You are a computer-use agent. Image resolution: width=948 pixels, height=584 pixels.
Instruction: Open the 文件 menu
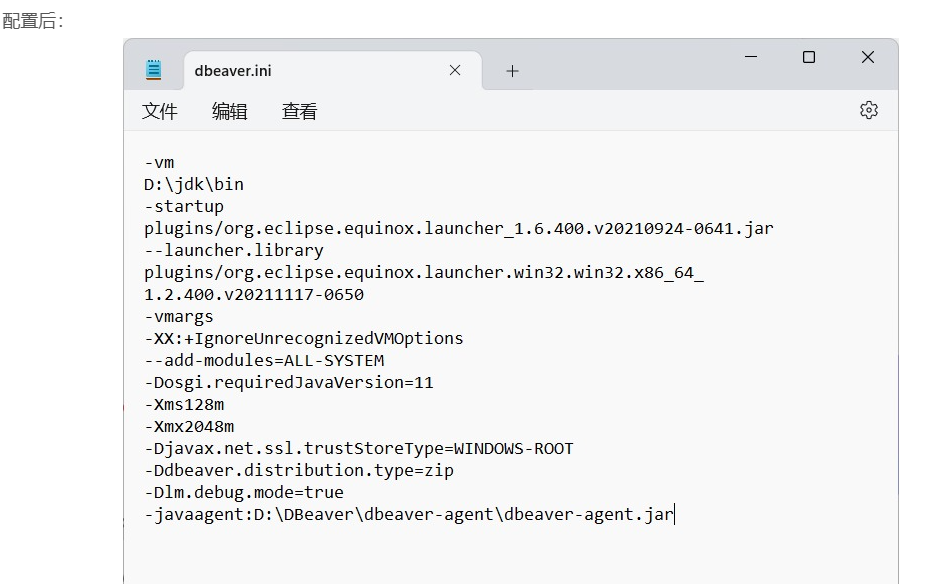160,111
